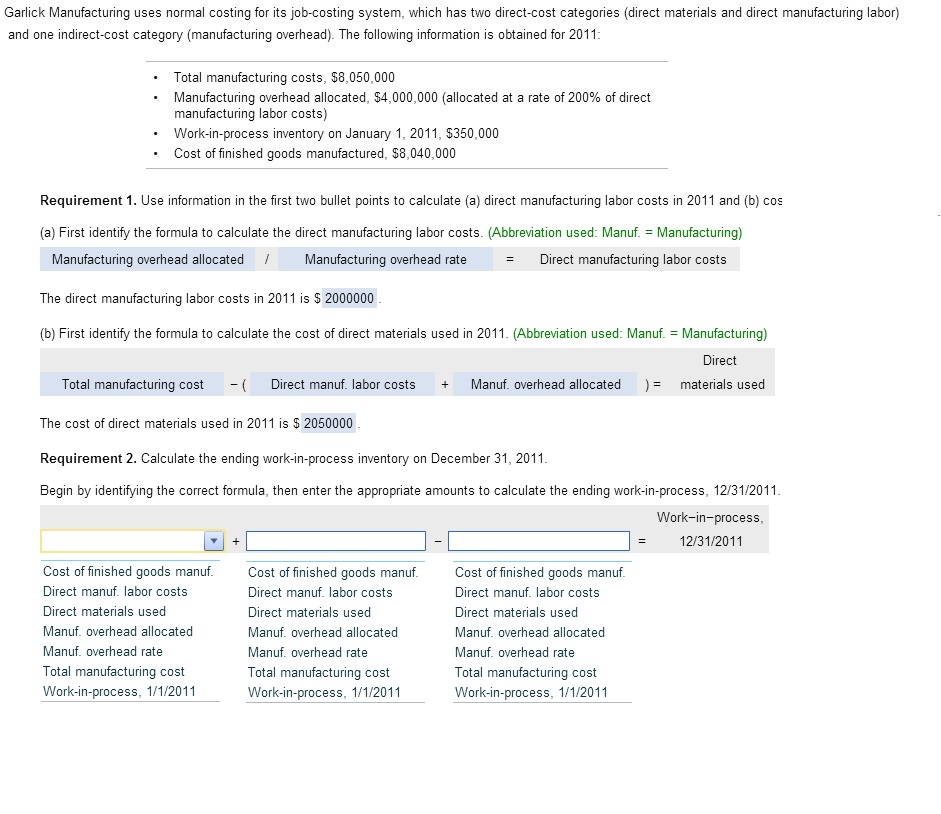
Task: Click the third empty formula input box
Action: point(538,541)
